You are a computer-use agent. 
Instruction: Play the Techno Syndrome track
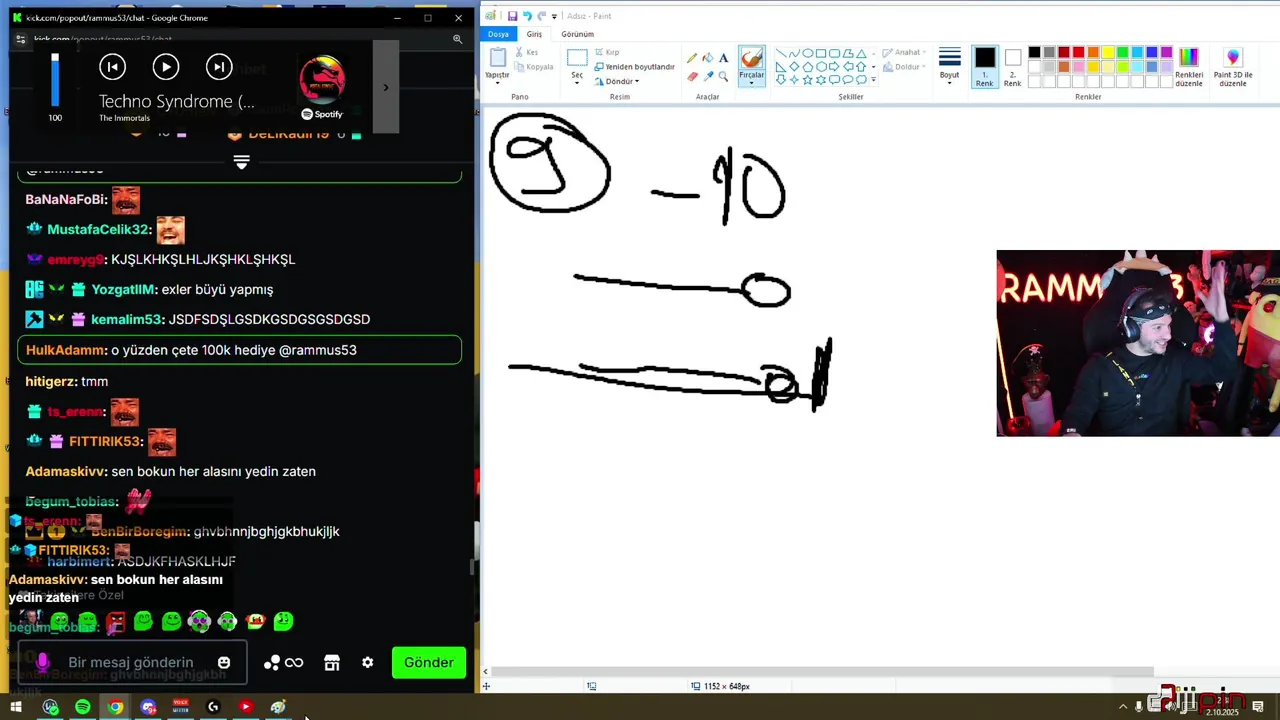pos(166,67)
